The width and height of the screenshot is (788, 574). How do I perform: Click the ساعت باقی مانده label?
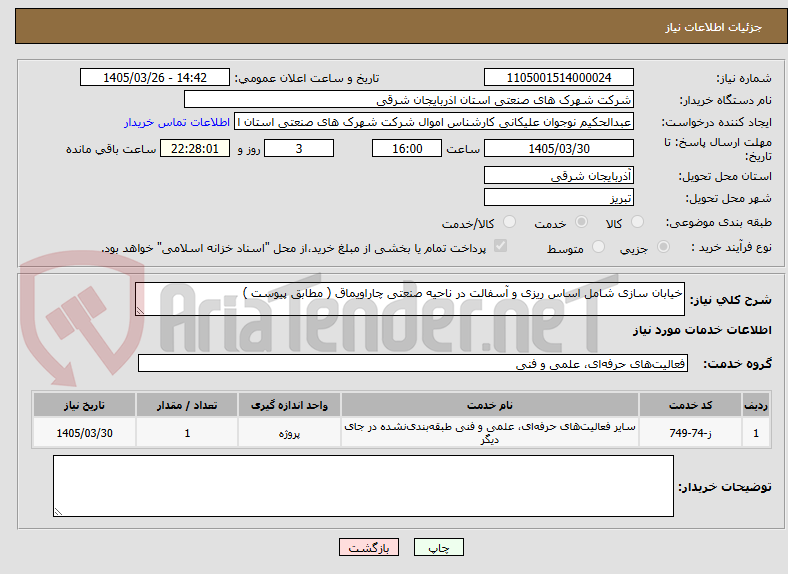click(x=111, y=149)
